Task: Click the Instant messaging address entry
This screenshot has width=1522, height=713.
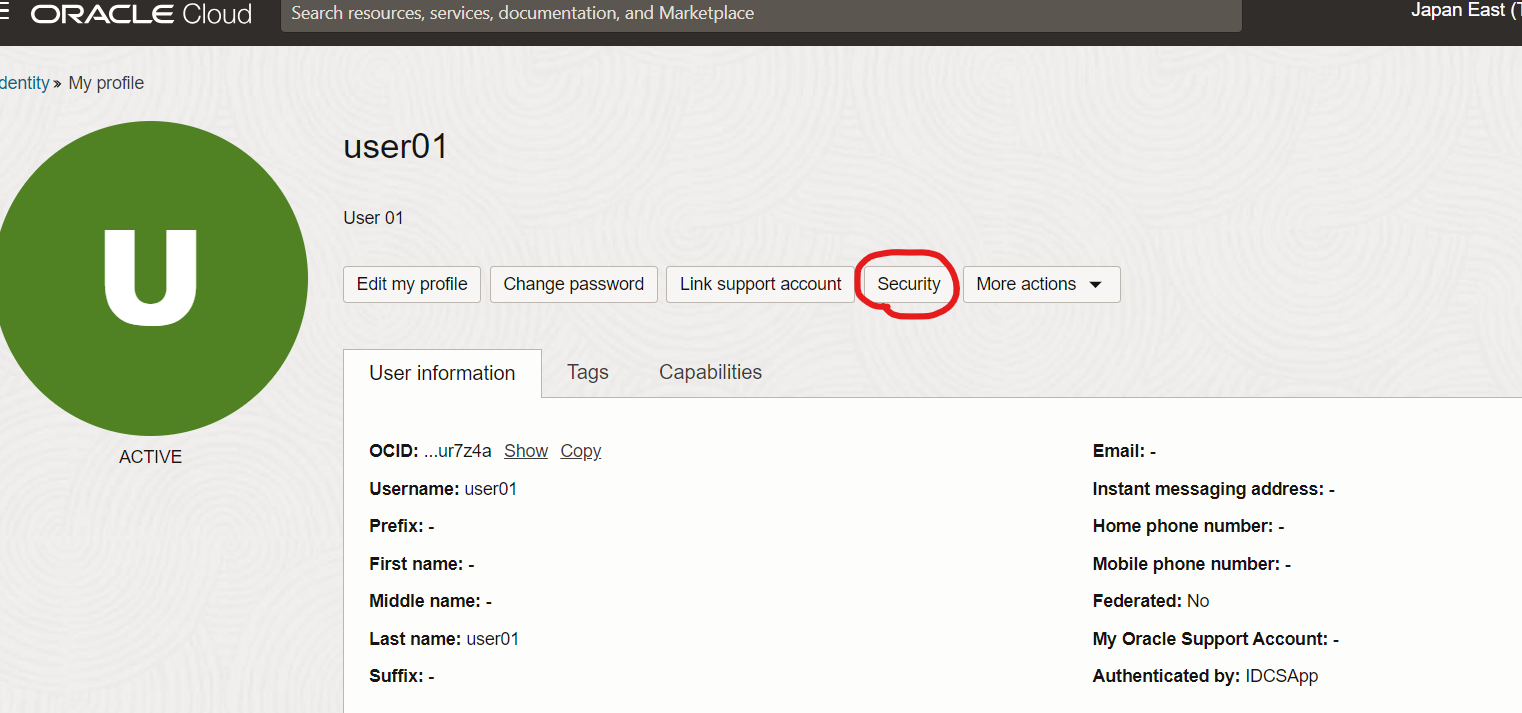Action: [x=1214, y=489]
